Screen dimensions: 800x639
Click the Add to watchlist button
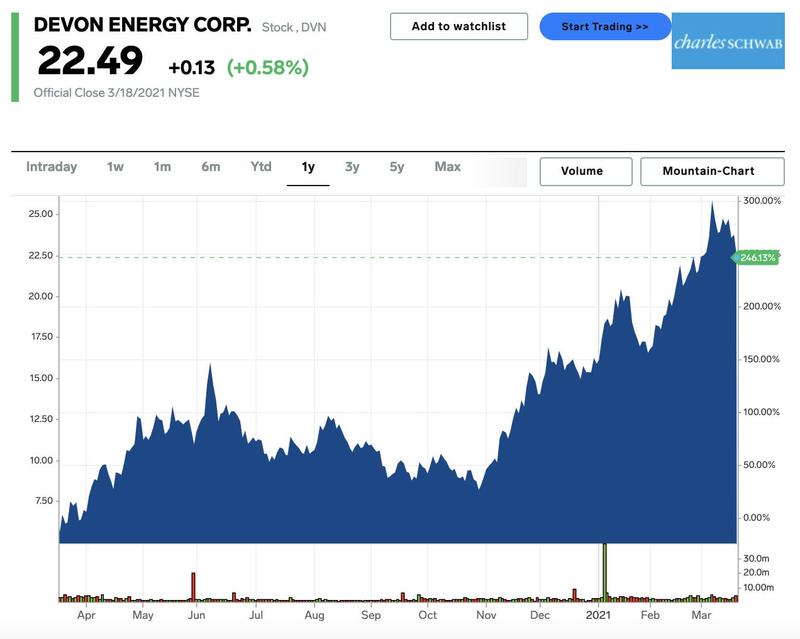pos(459,27)
